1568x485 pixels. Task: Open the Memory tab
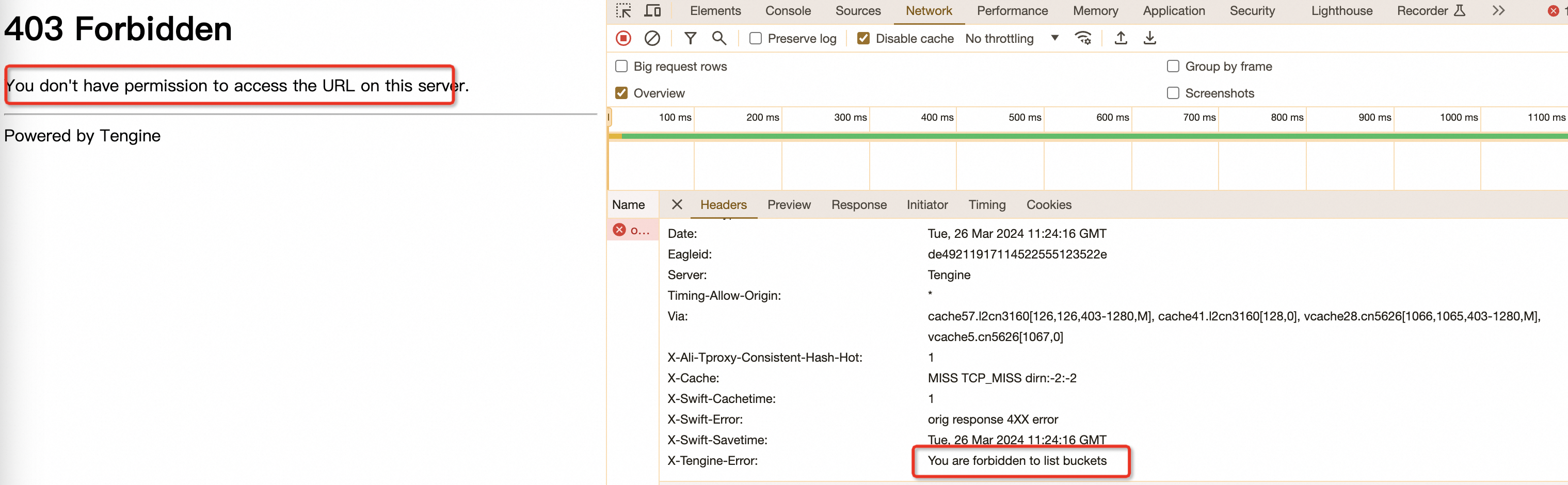[1096, 11]
